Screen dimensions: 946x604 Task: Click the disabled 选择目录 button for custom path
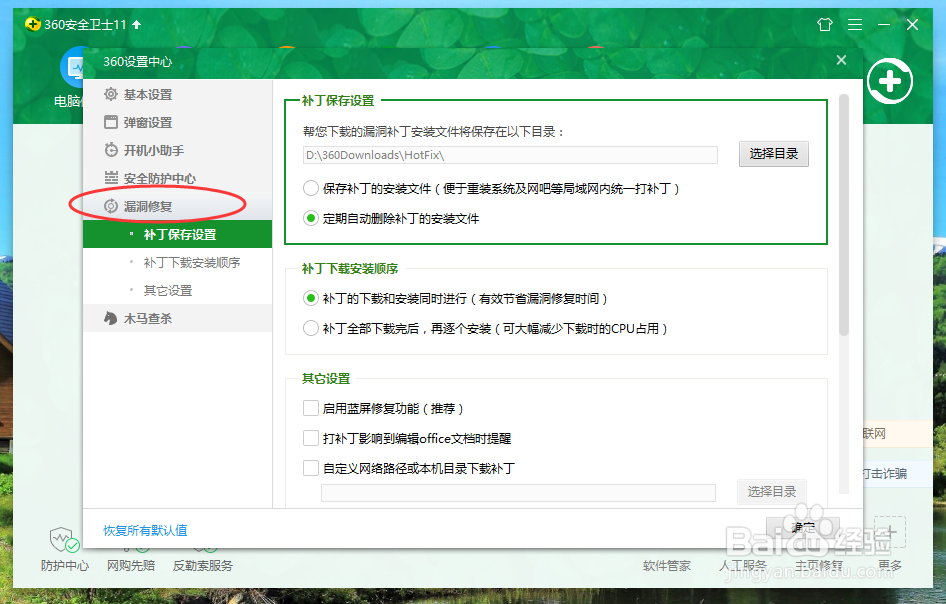tap(772, 492)
